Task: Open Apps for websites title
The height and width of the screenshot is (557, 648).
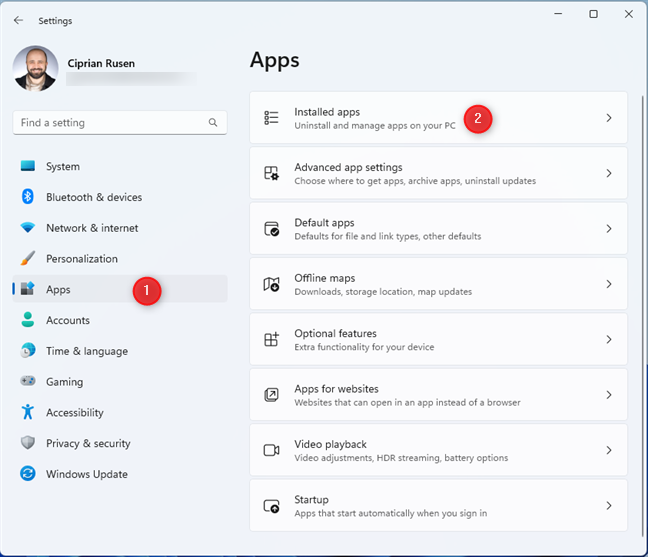Action: [336, 389]
